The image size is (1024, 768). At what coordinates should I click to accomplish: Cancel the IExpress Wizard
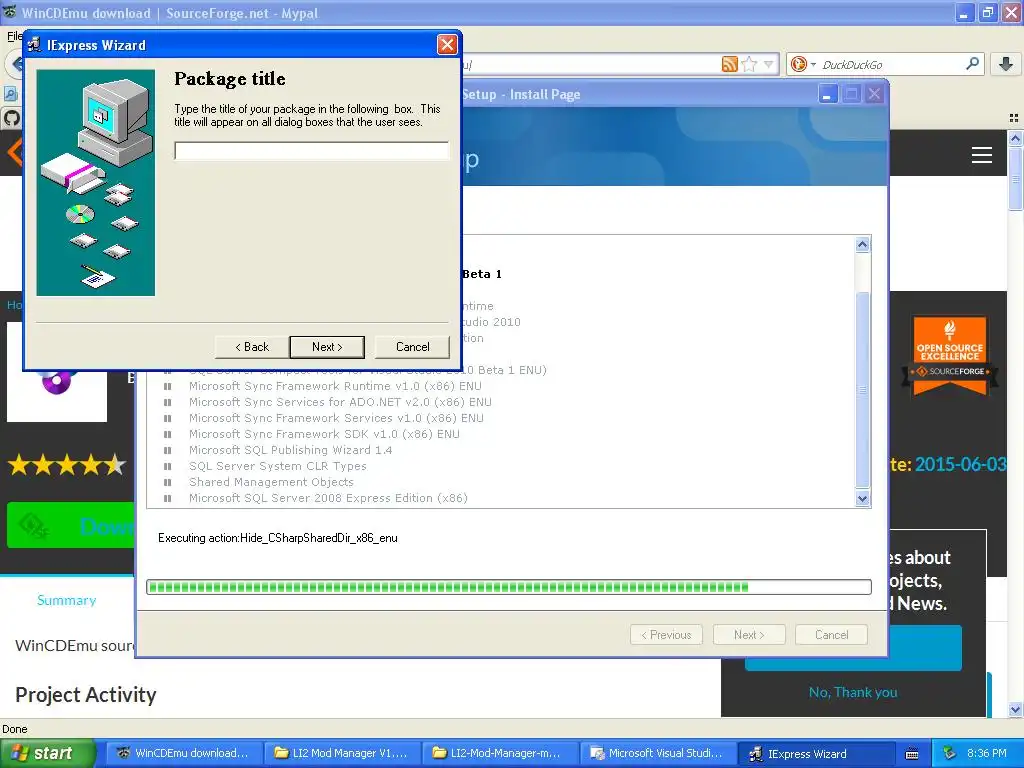[412, 347]
